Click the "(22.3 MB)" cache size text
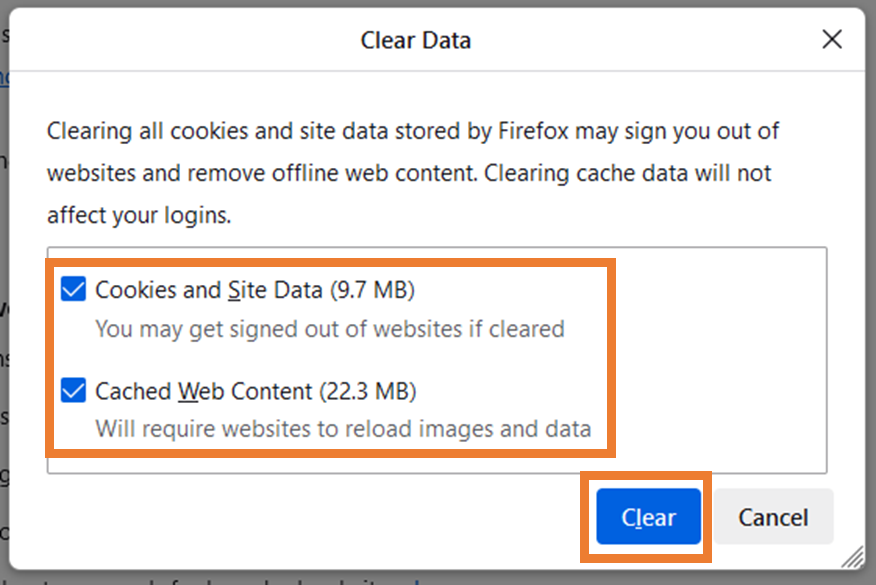Image resolution: width=876 pixels, height=585 pixels. (368, 390)
